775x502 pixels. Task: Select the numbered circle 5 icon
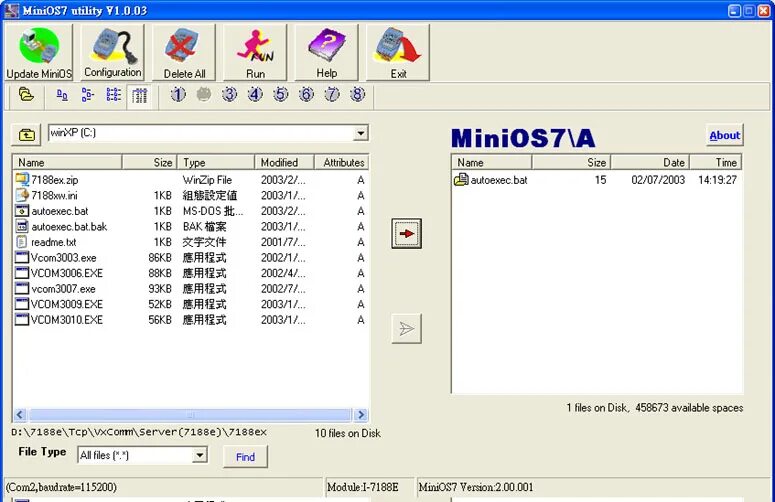(281, 94)
